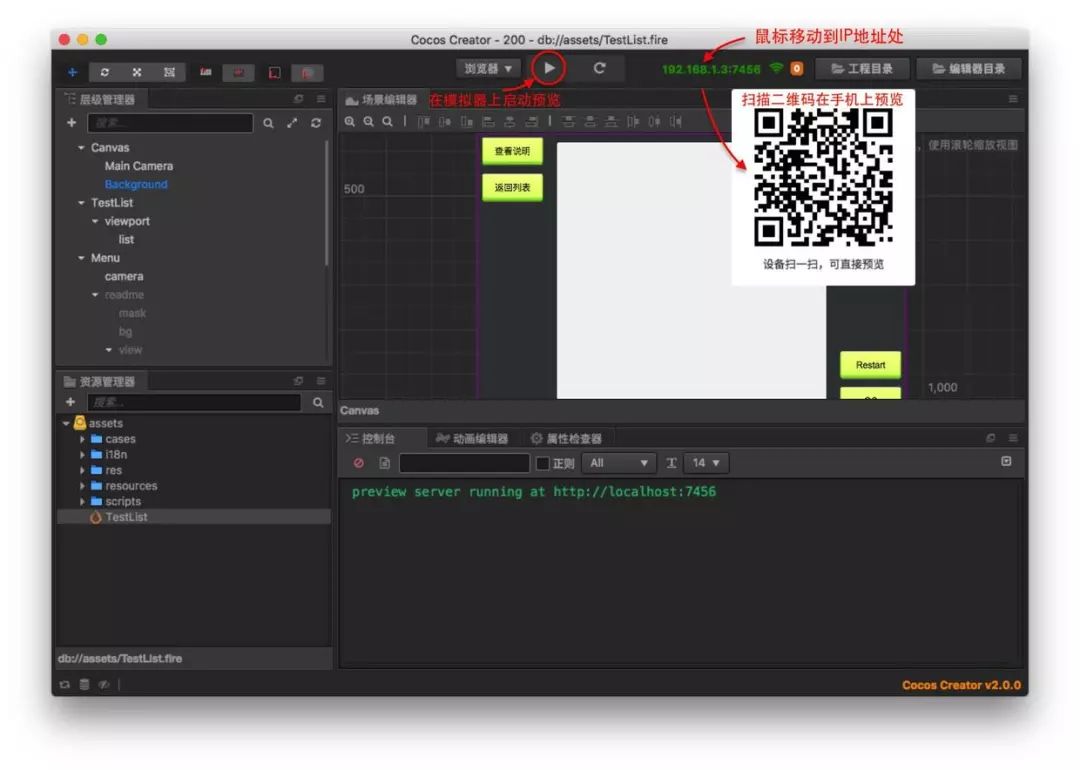Click the refresh preview icon
The height and width of the screenshot is (770, 1080).
pyautogui.click(x=599, y=68)
